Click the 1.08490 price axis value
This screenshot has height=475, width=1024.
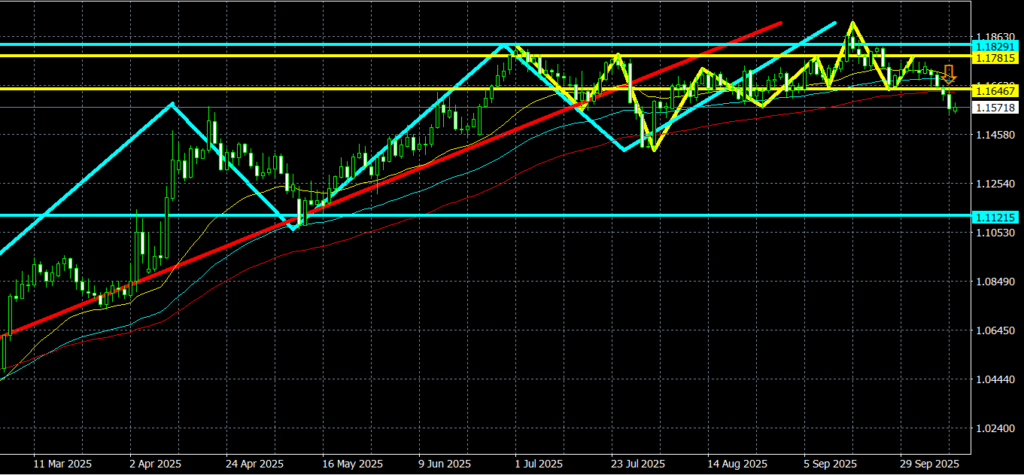point(995,282)
